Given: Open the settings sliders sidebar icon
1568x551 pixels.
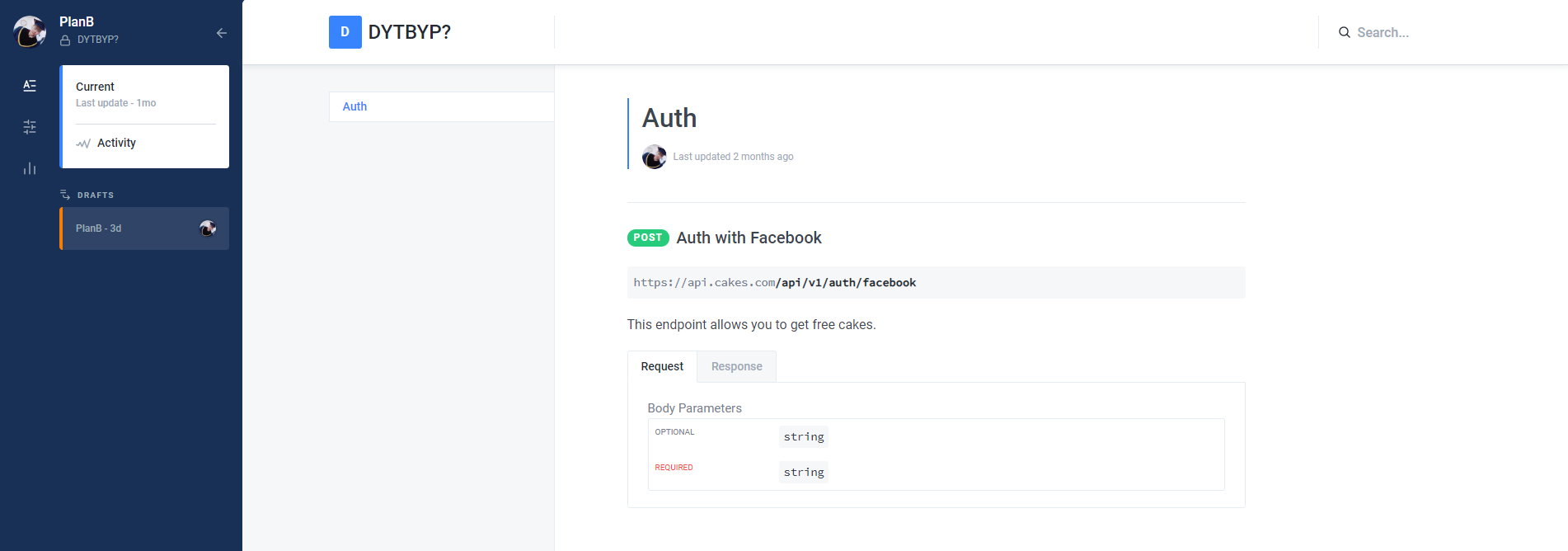Looking at the screenshot, I should 30,127.
